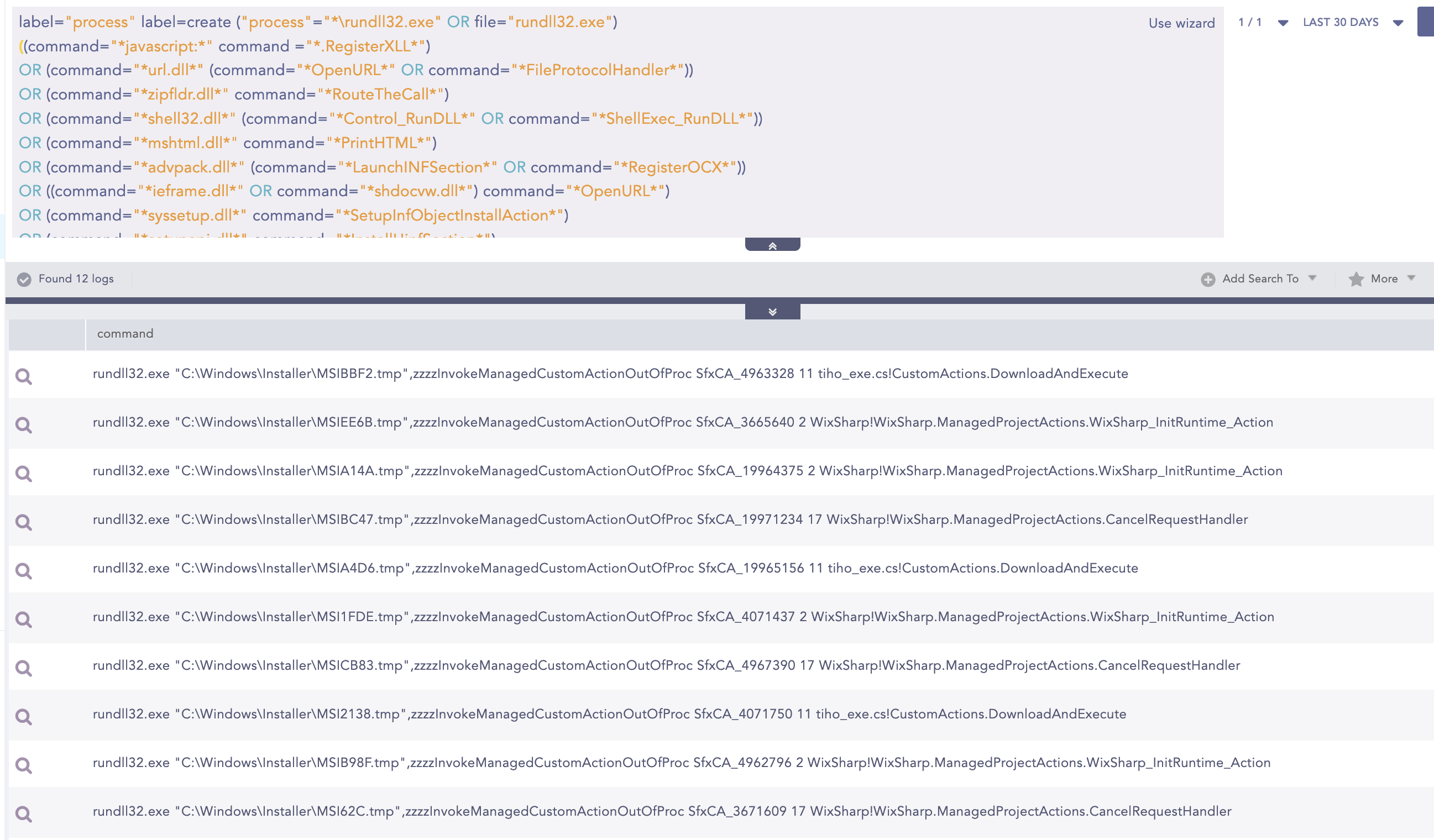Click the plus icon beside Add Search To
This screenshot has height=840, width=1434.
click(x=1207, y=279)
